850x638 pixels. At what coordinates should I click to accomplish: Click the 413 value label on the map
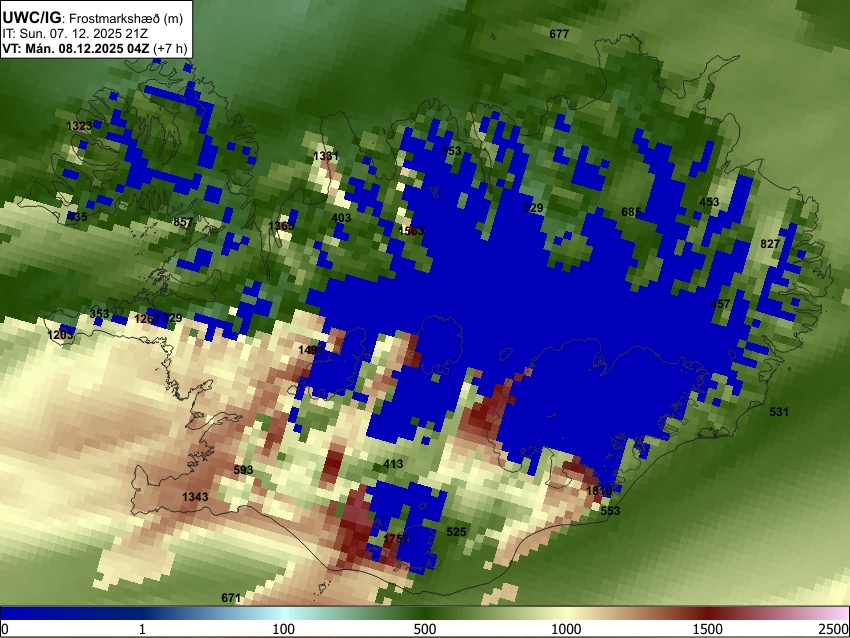[393, 464]
